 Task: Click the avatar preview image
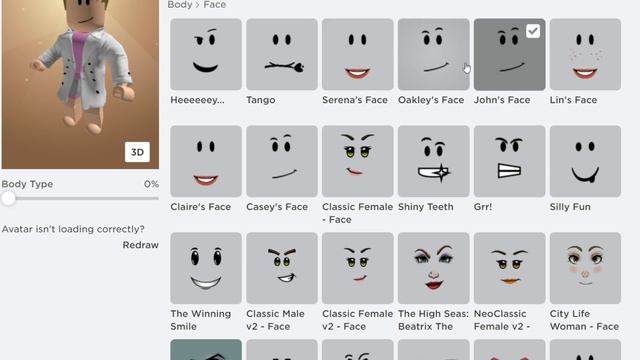80,84
